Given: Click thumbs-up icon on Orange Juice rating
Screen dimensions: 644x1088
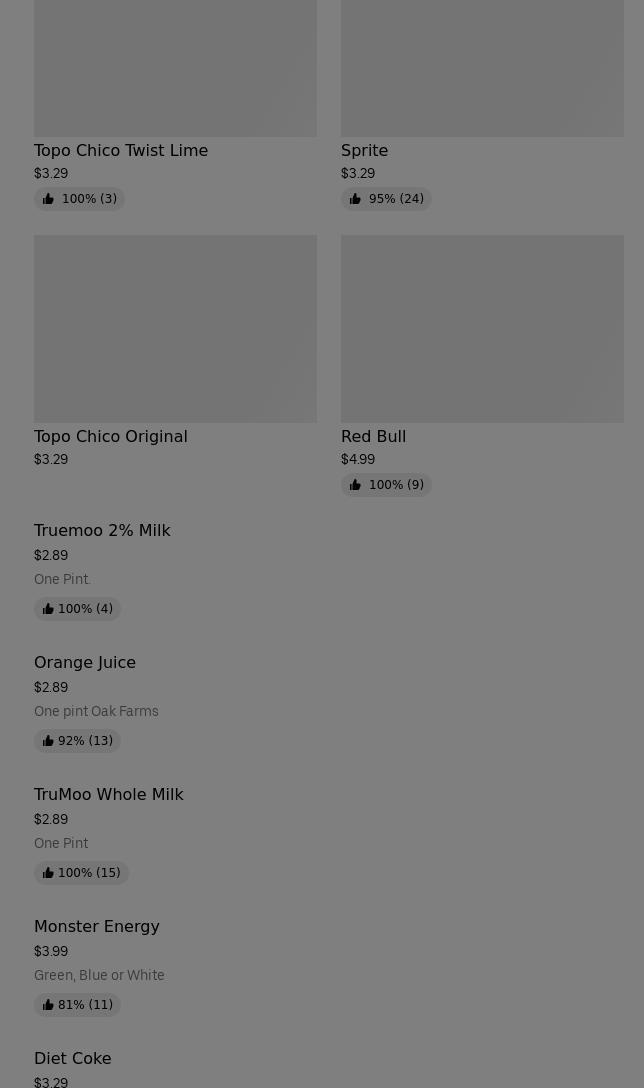Looking at the screenshot, I should click(x=48, y=740).
